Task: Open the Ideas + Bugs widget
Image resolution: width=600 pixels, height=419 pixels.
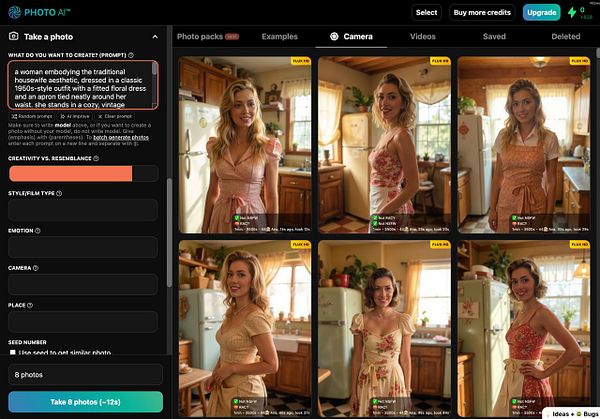Action: 571,414
